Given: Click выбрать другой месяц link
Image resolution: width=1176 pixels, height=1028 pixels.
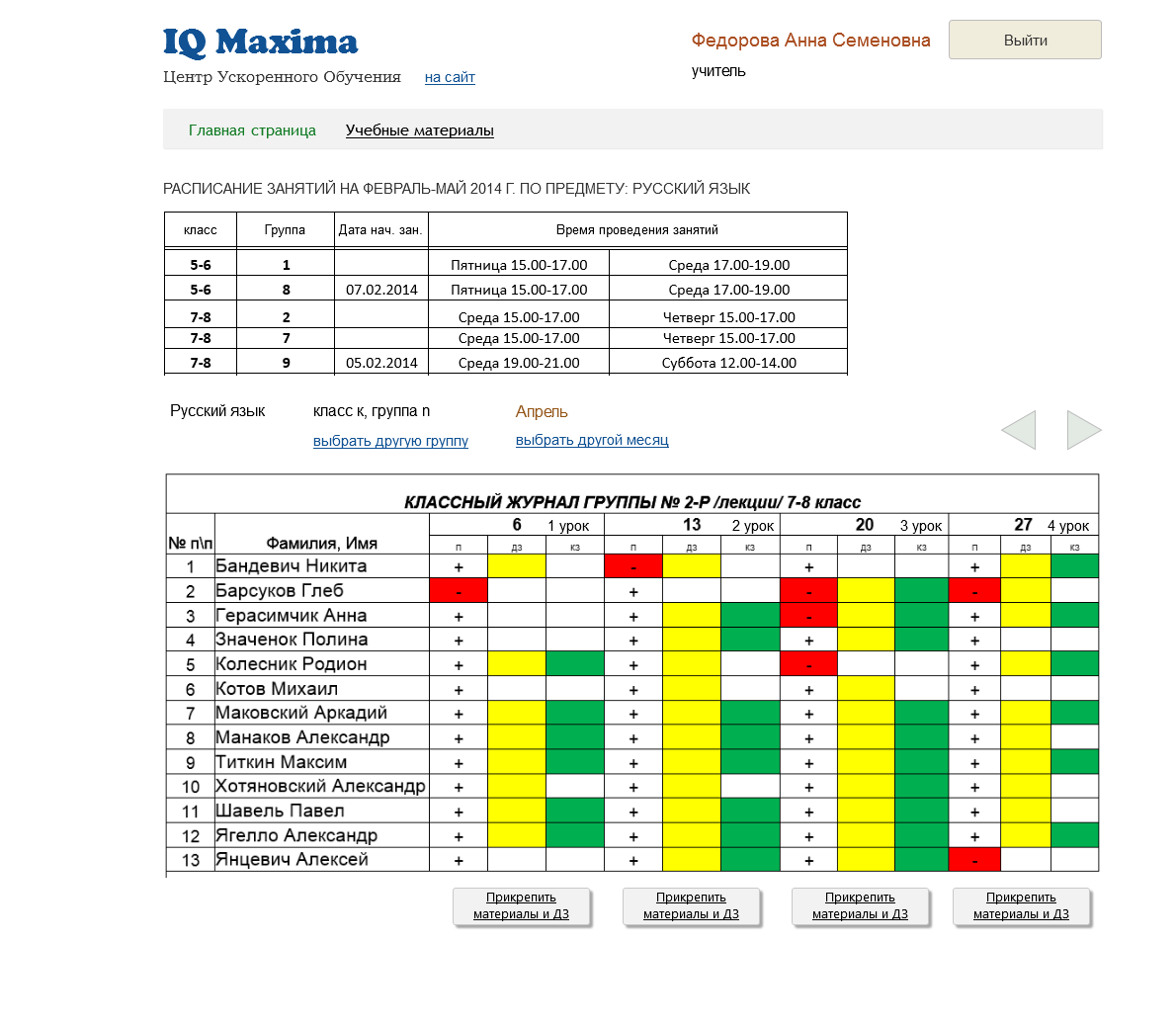Looking at the screenshot, I should coord(592,440).
